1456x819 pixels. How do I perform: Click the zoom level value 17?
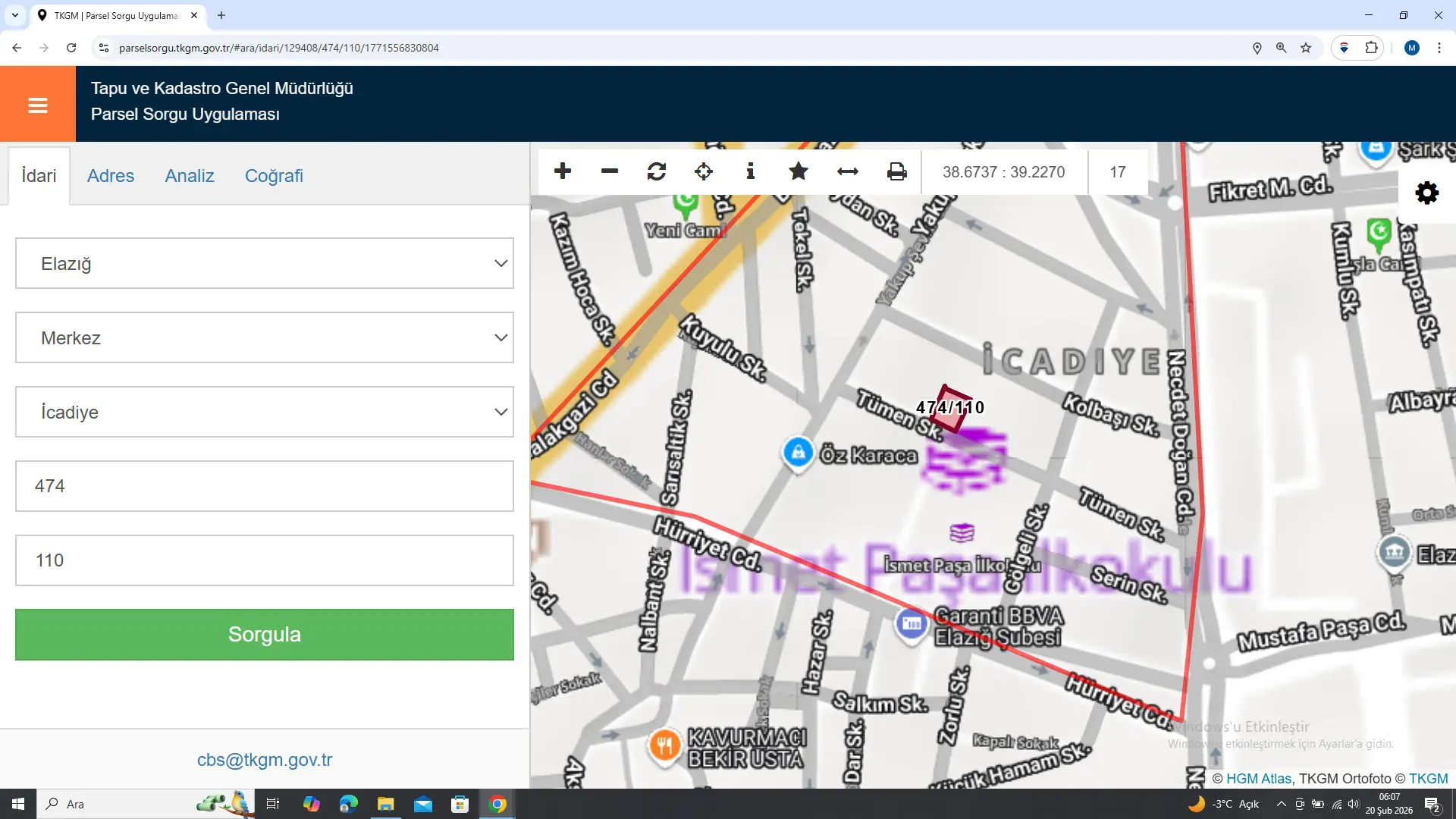[x=1118, y=172]
